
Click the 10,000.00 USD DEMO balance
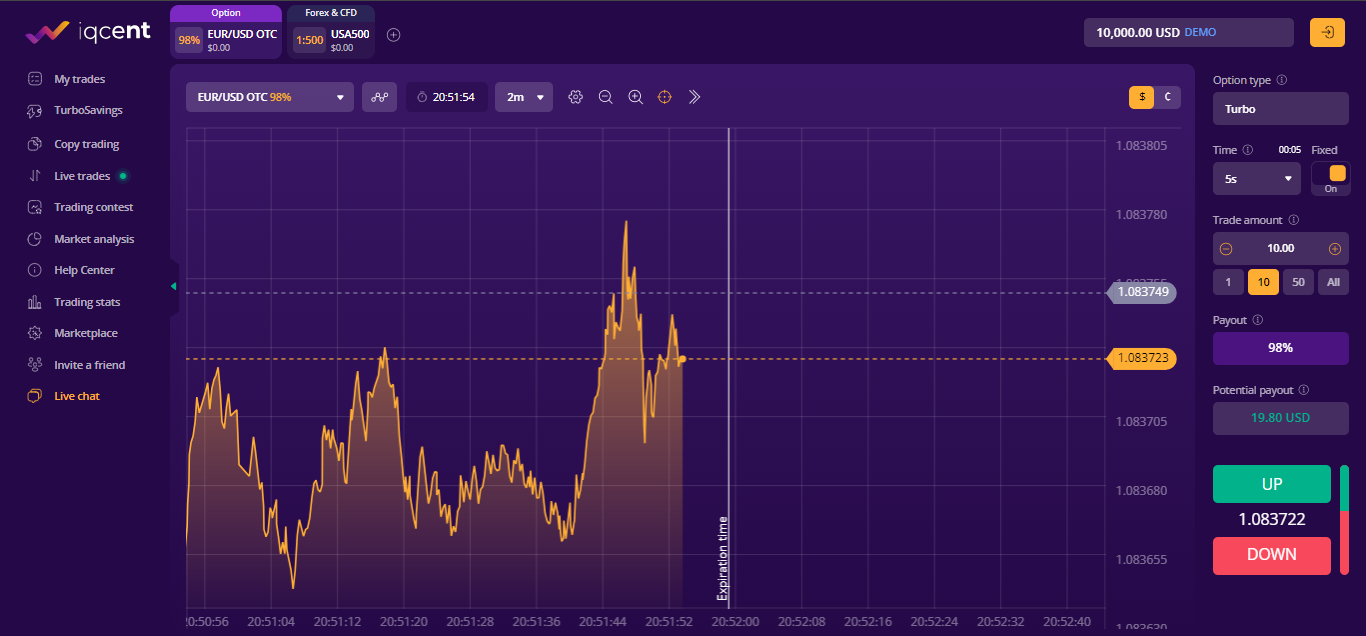1189,32
